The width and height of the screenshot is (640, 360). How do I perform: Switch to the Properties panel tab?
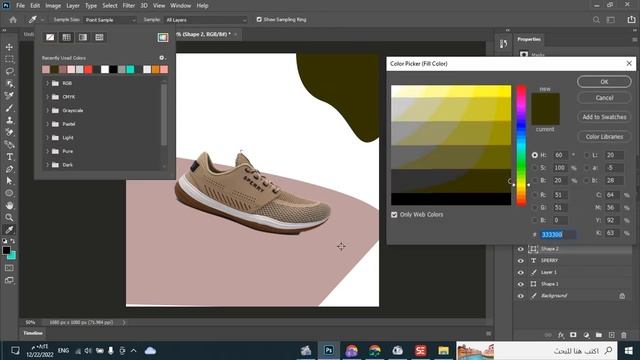tap(529, 39)
